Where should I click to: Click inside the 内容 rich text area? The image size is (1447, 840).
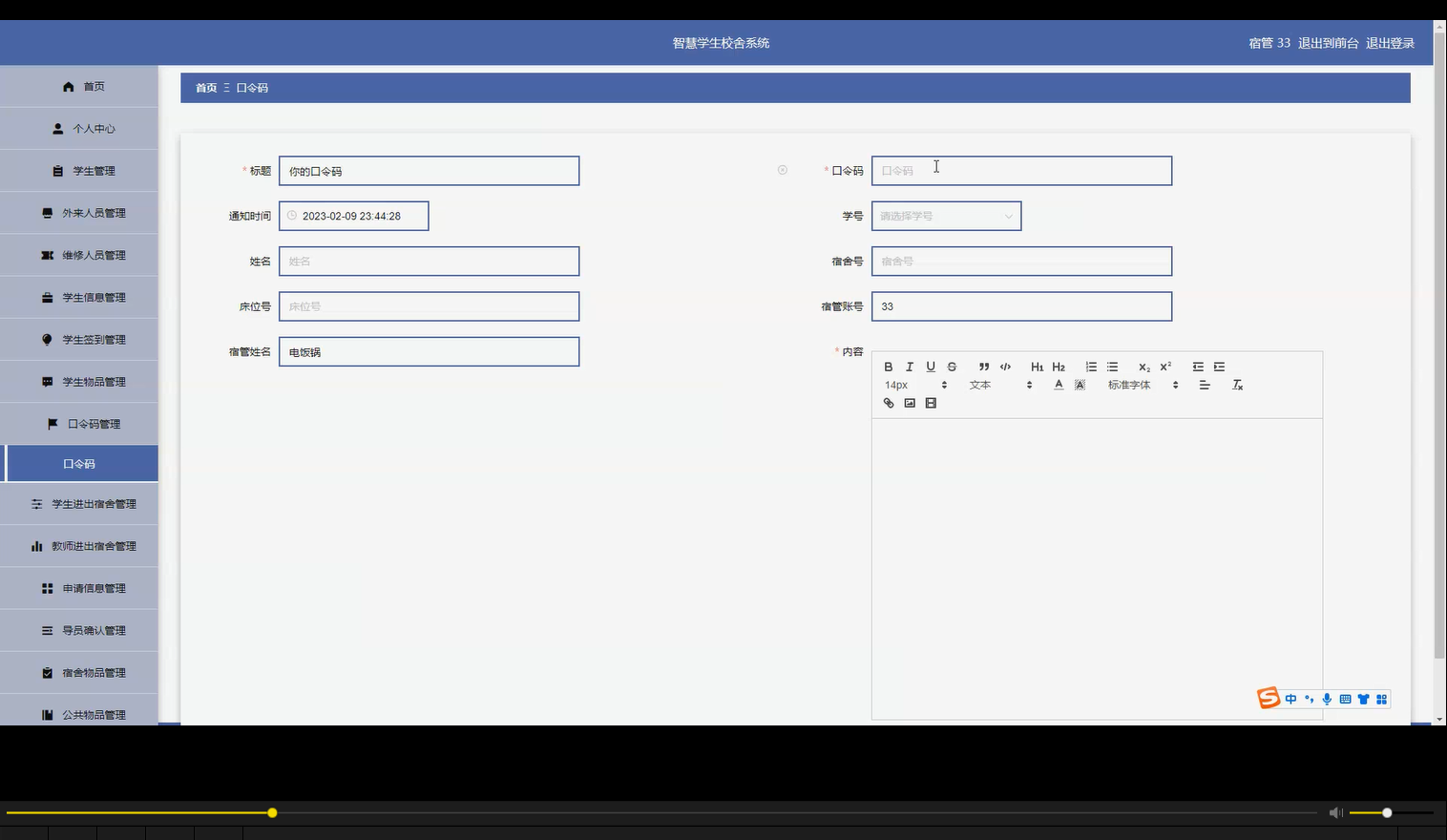[1097, 568]
